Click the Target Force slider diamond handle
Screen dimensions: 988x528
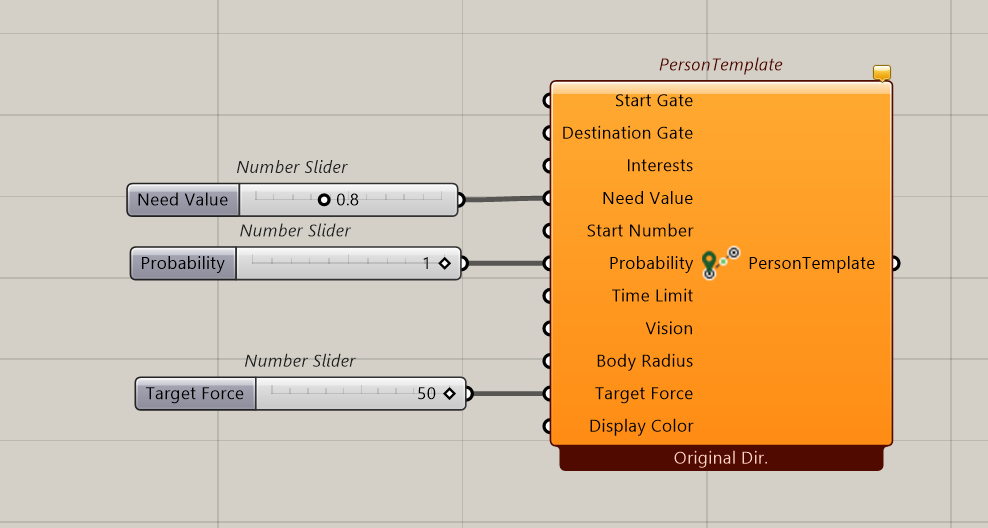pyautogui.click(x=449, y=394)
